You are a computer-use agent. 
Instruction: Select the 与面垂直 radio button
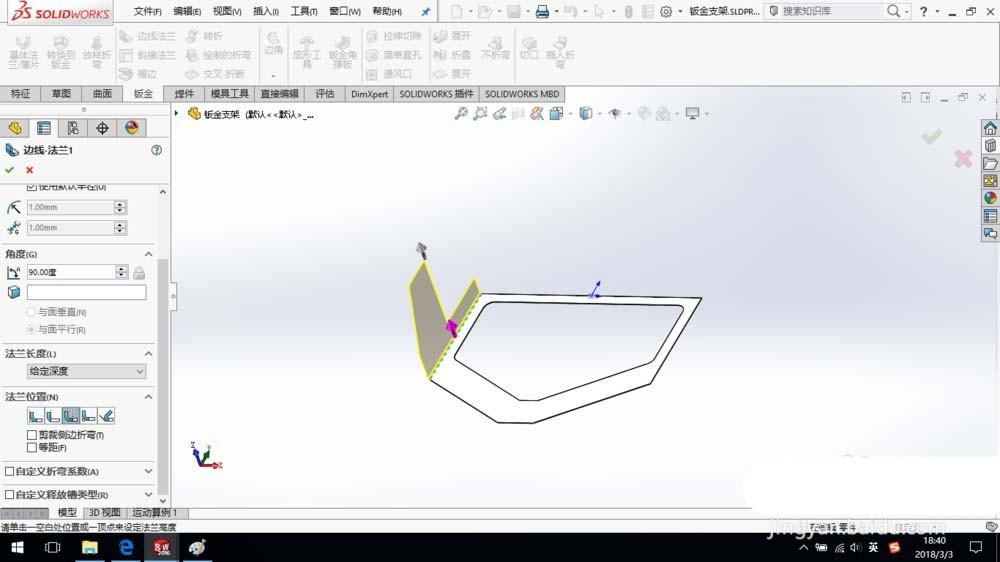pos(31,312)
